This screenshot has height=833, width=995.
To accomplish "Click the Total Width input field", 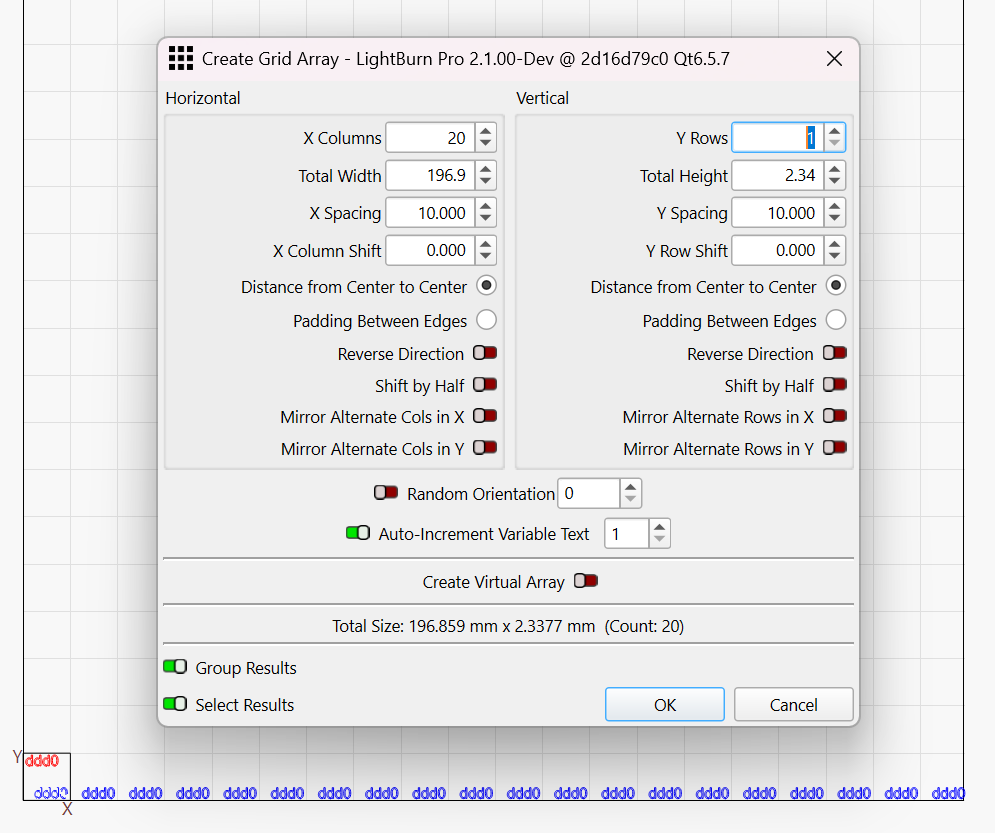I will [429, 176].
